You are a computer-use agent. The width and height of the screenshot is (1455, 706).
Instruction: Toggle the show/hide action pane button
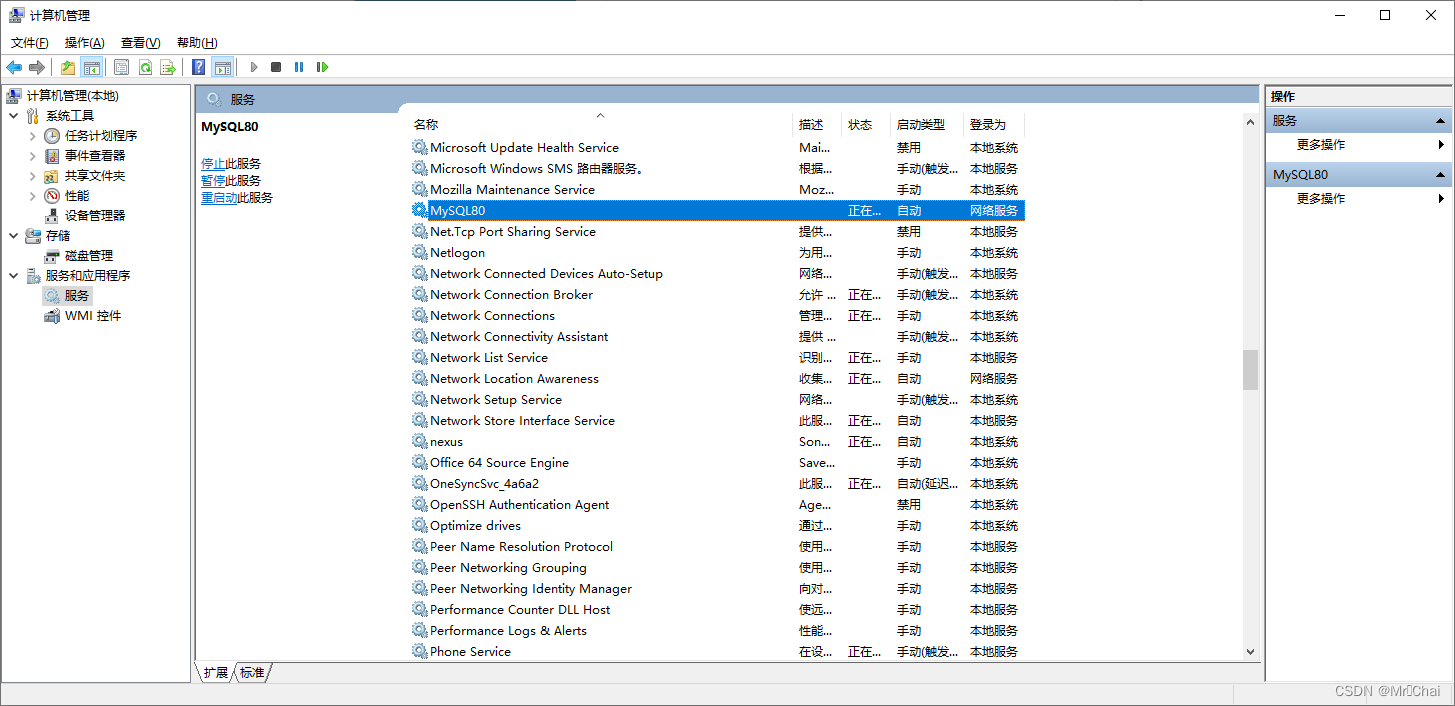(x=223, y=67)
